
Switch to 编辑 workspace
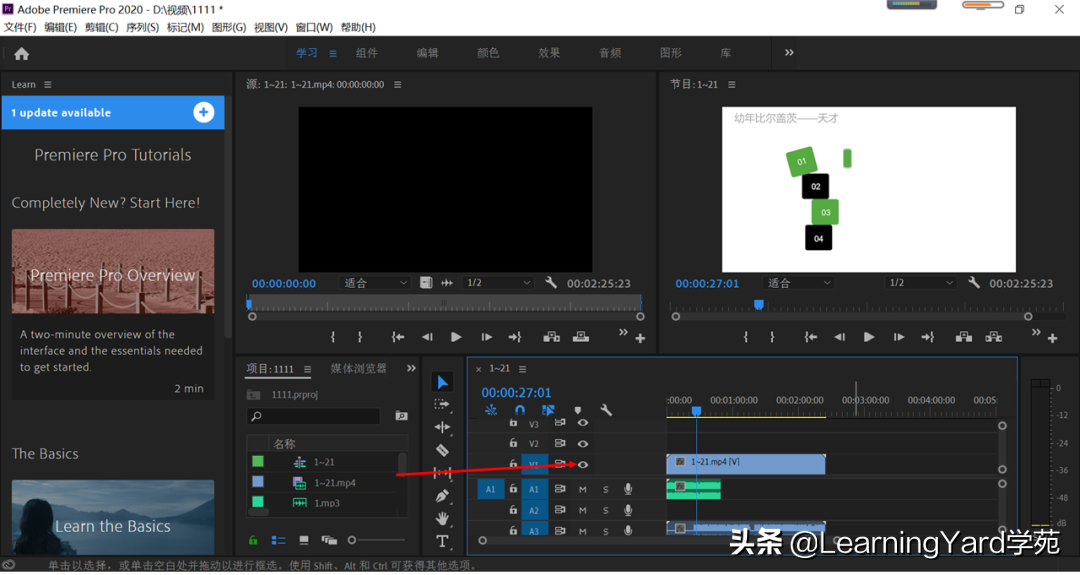[x=427, y=53]
